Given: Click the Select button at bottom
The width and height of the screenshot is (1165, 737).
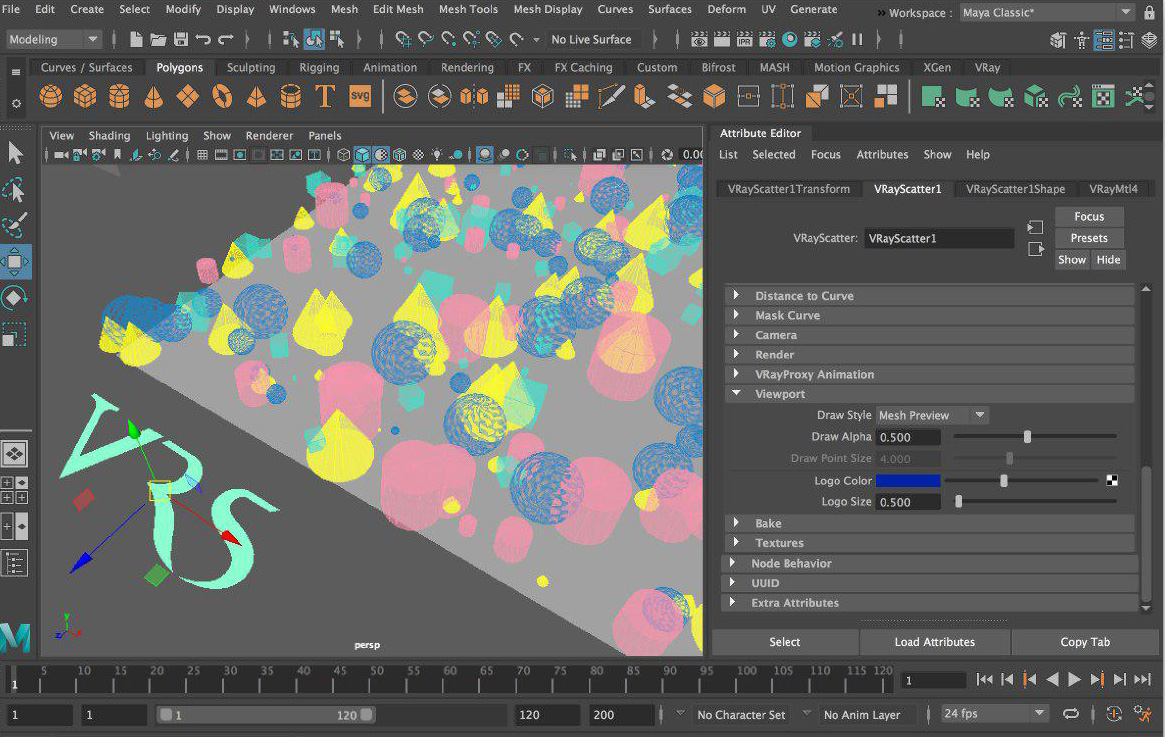Looking at the screenshot, I should point(785,642).
